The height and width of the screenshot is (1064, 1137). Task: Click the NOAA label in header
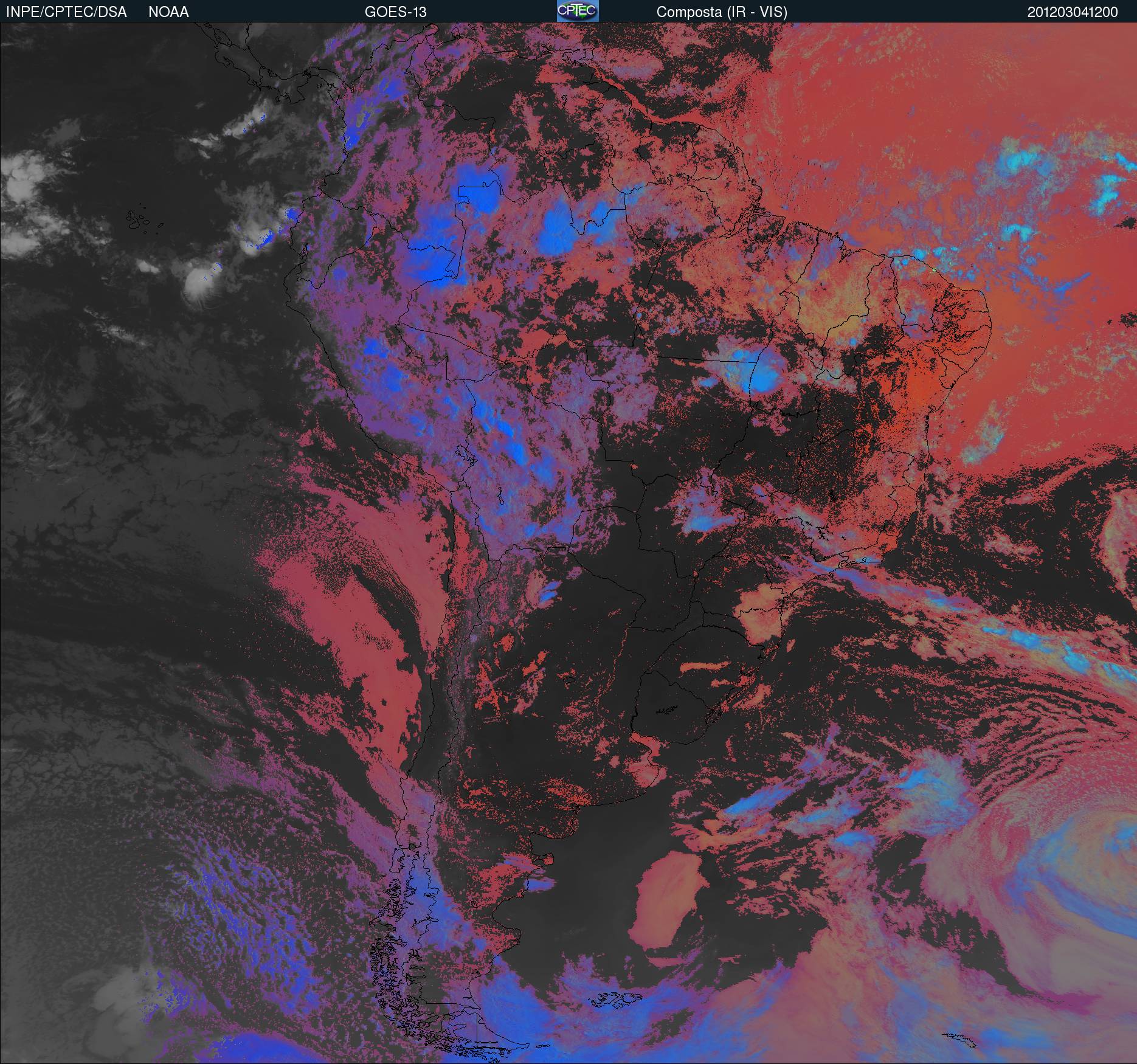[x=168, y=12]
